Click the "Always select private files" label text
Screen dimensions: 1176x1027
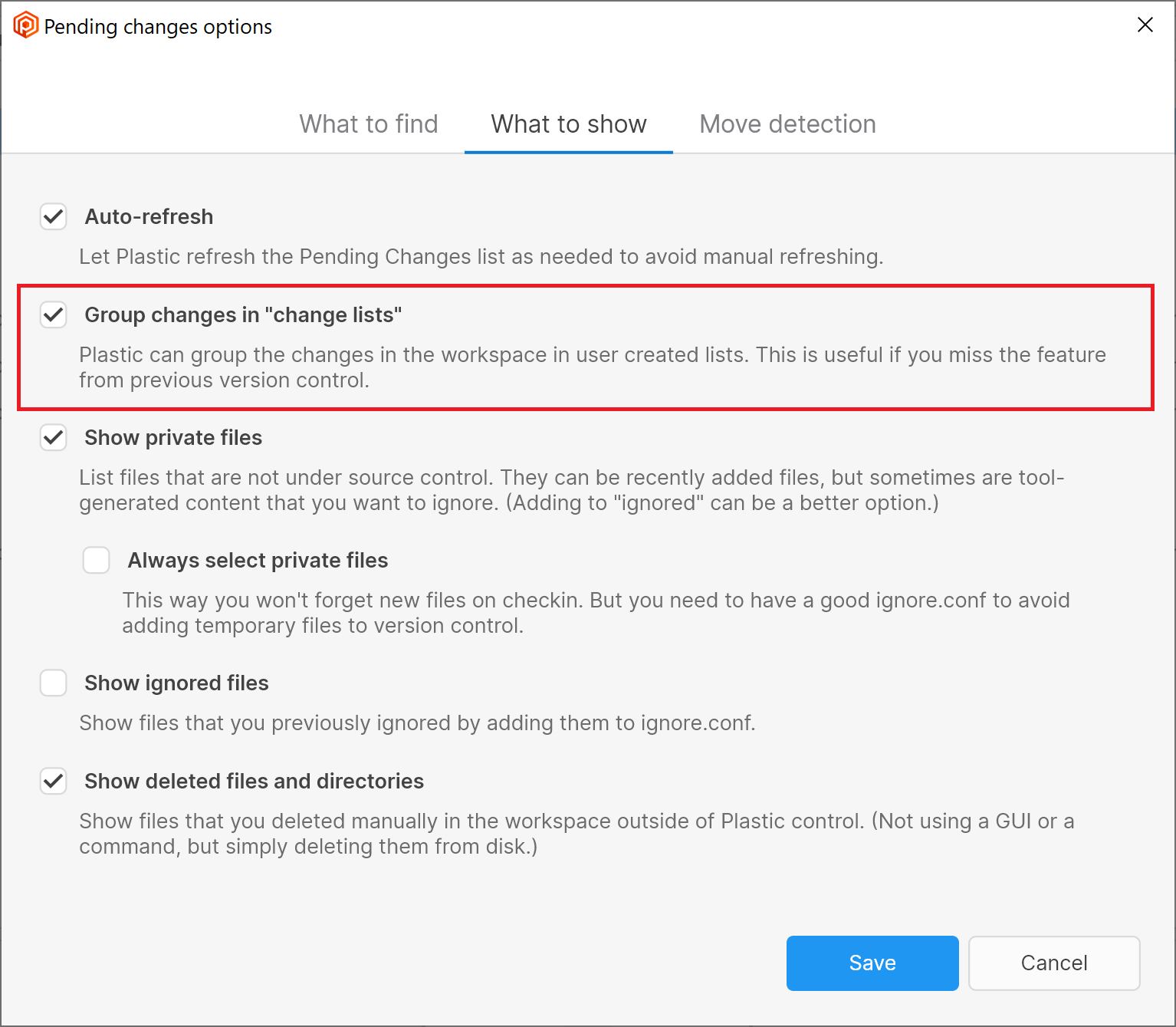258,561
